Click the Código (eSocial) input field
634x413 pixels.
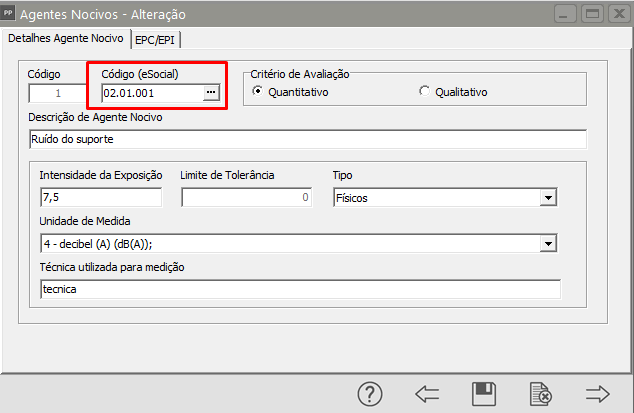(x=150, y=93)
